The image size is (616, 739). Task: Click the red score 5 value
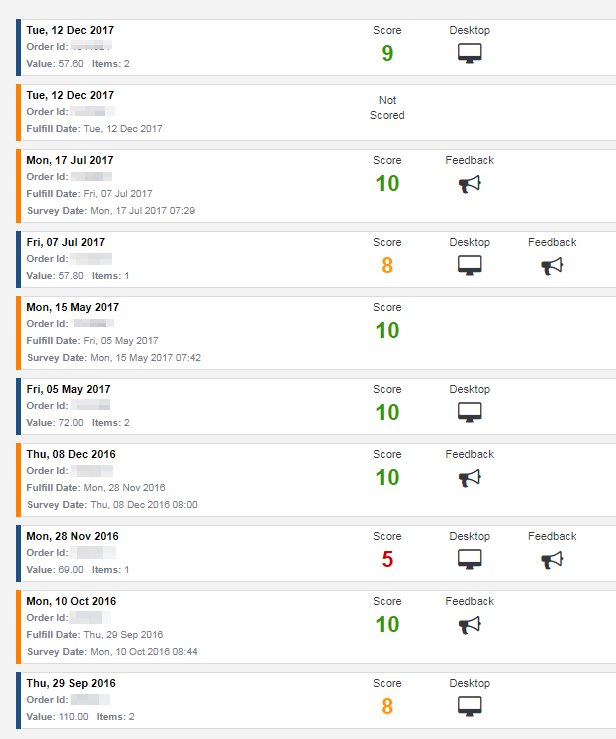coord(387,559)
